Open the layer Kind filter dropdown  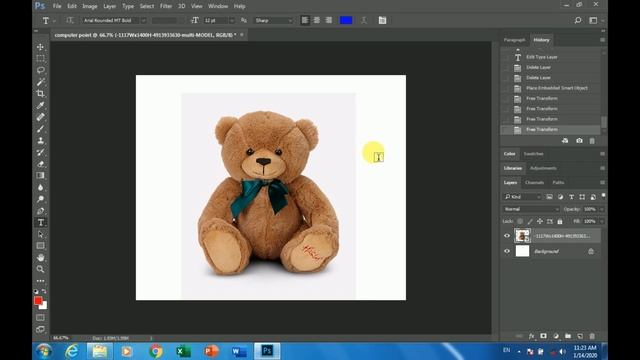pyautogui.click(x=522, y=197)
